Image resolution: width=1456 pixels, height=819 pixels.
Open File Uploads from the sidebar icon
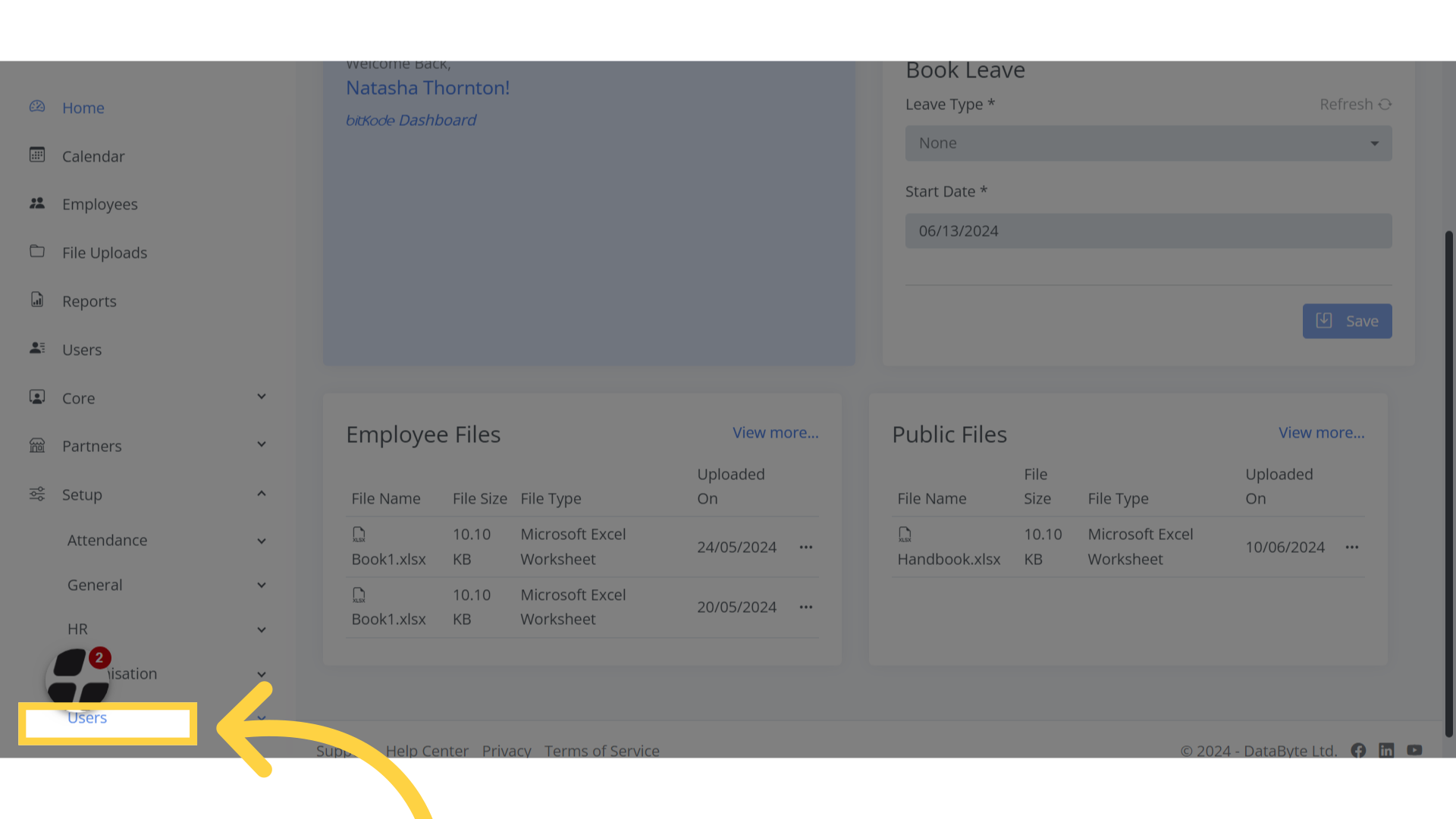click(36, 252)
